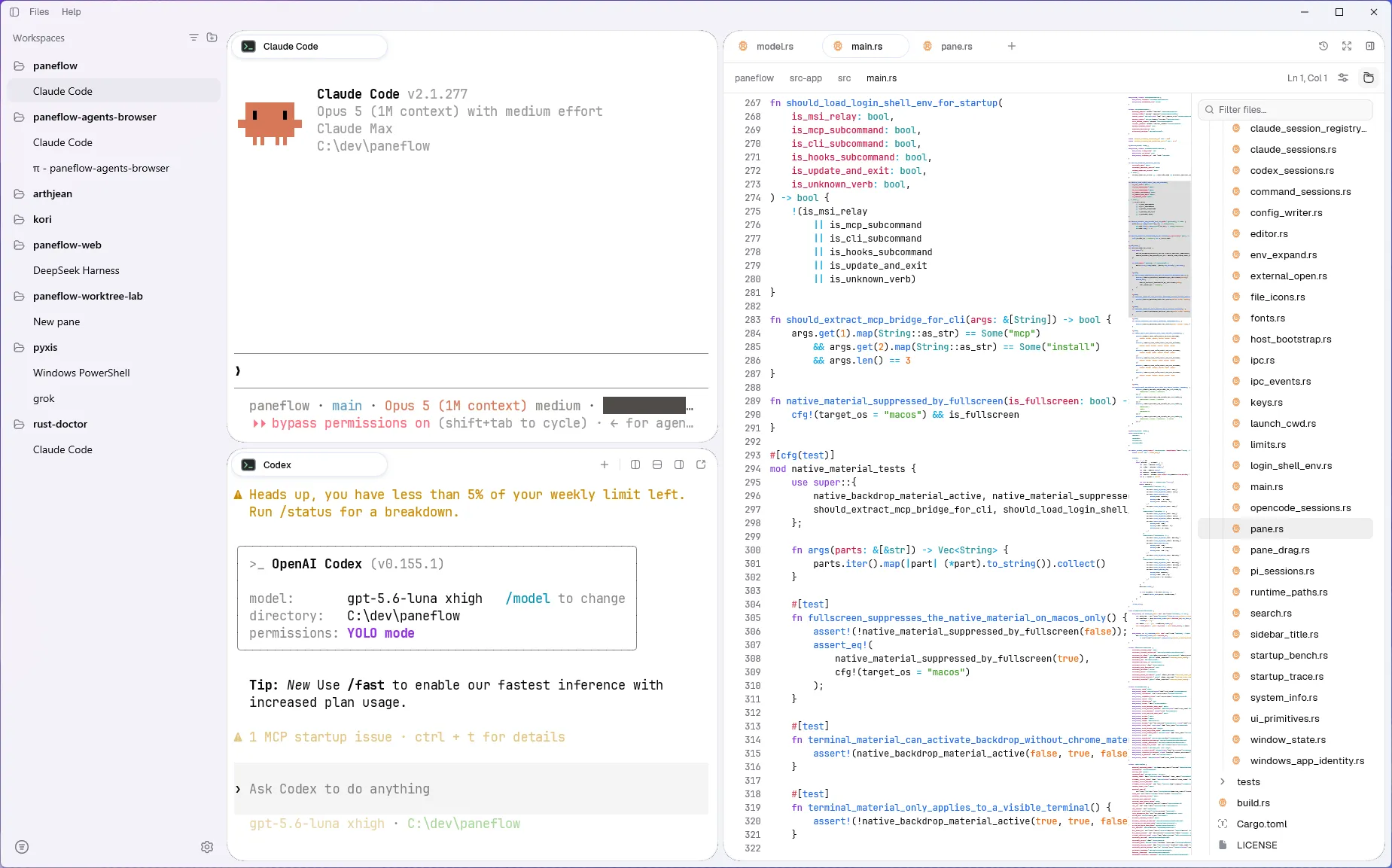Open the Files menu
1392x868 pixels.
coord(39,12)
